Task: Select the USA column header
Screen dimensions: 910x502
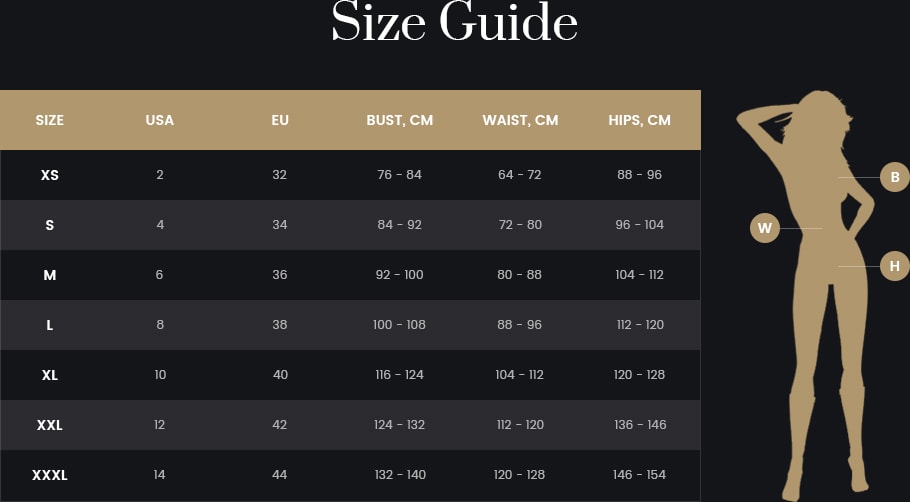Action: coord(160,120)
